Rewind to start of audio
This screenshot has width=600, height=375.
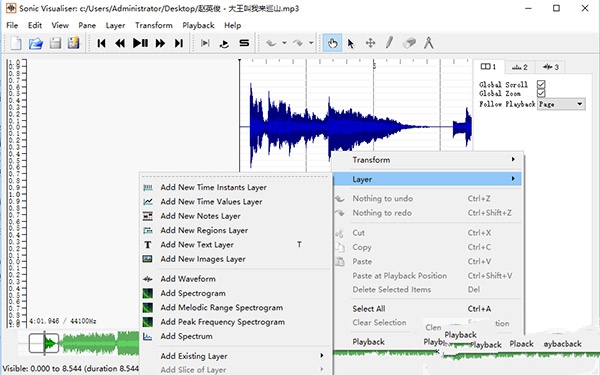(x=101, y=43)
